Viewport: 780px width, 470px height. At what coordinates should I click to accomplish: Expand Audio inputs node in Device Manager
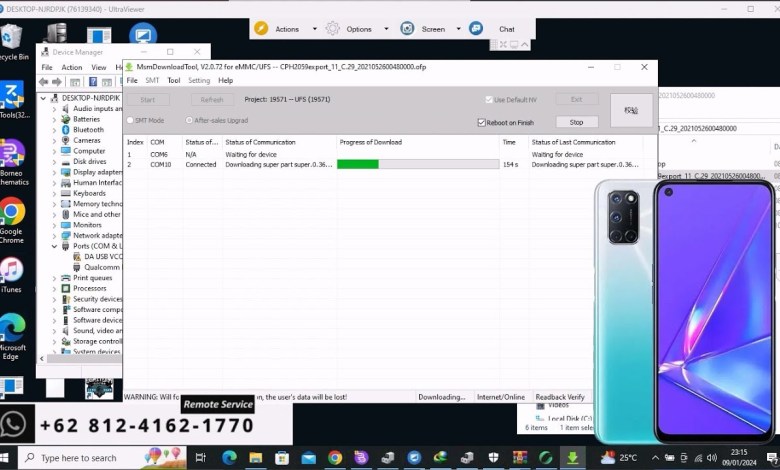tap(54, 108)
